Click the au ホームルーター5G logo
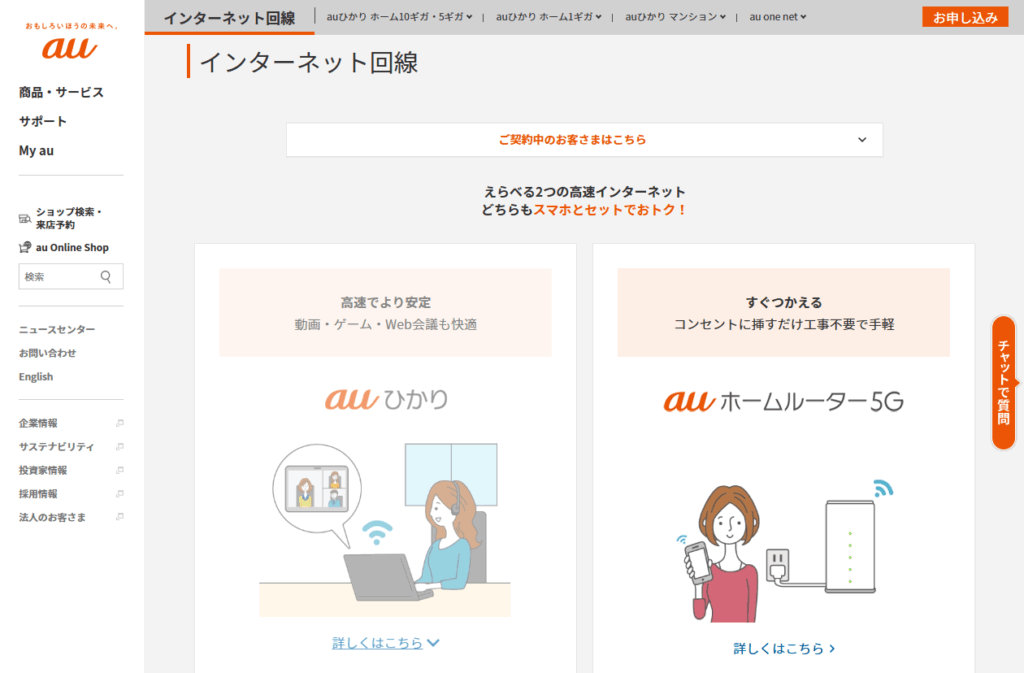The image size is (1024, 673). click(x=784, y=400)
